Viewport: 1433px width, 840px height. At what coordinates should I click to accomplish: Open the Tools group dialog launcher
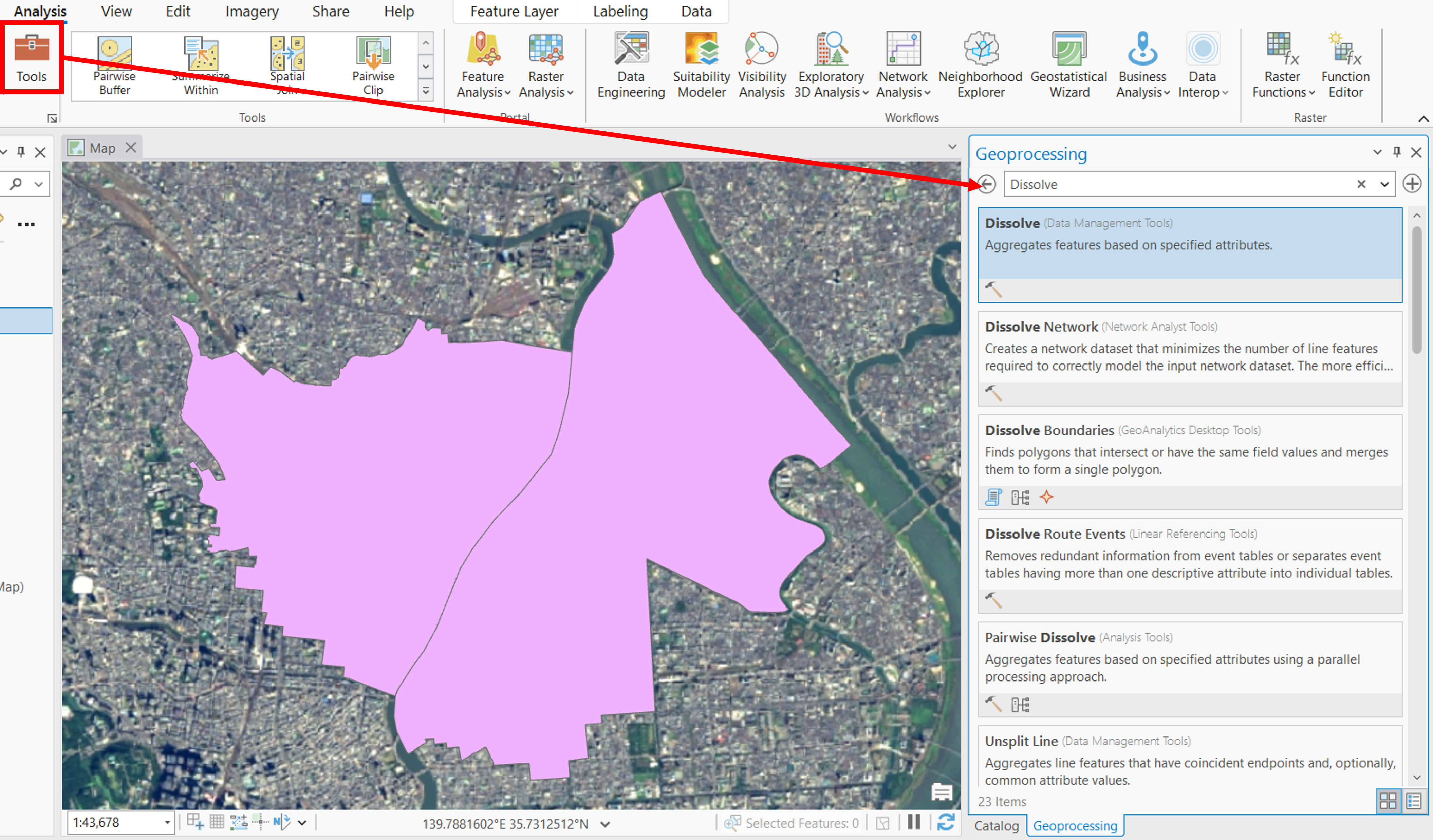click(52, 118)
